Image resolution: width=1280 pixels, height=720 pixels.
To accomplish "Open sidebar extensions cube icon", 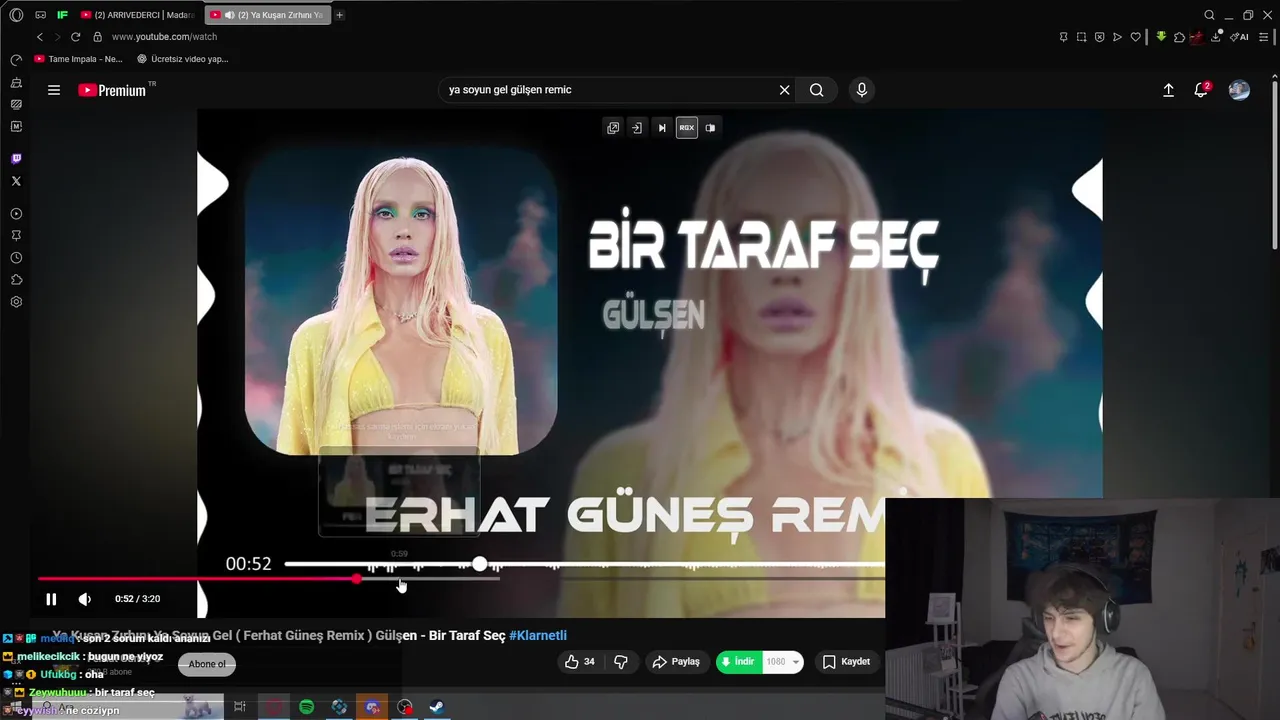I will (16, 280).
